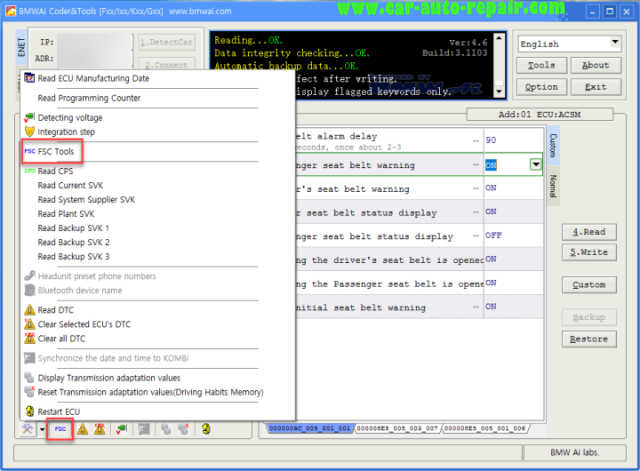
Task: Choose Read CPS menu entry
Action: 55,171
